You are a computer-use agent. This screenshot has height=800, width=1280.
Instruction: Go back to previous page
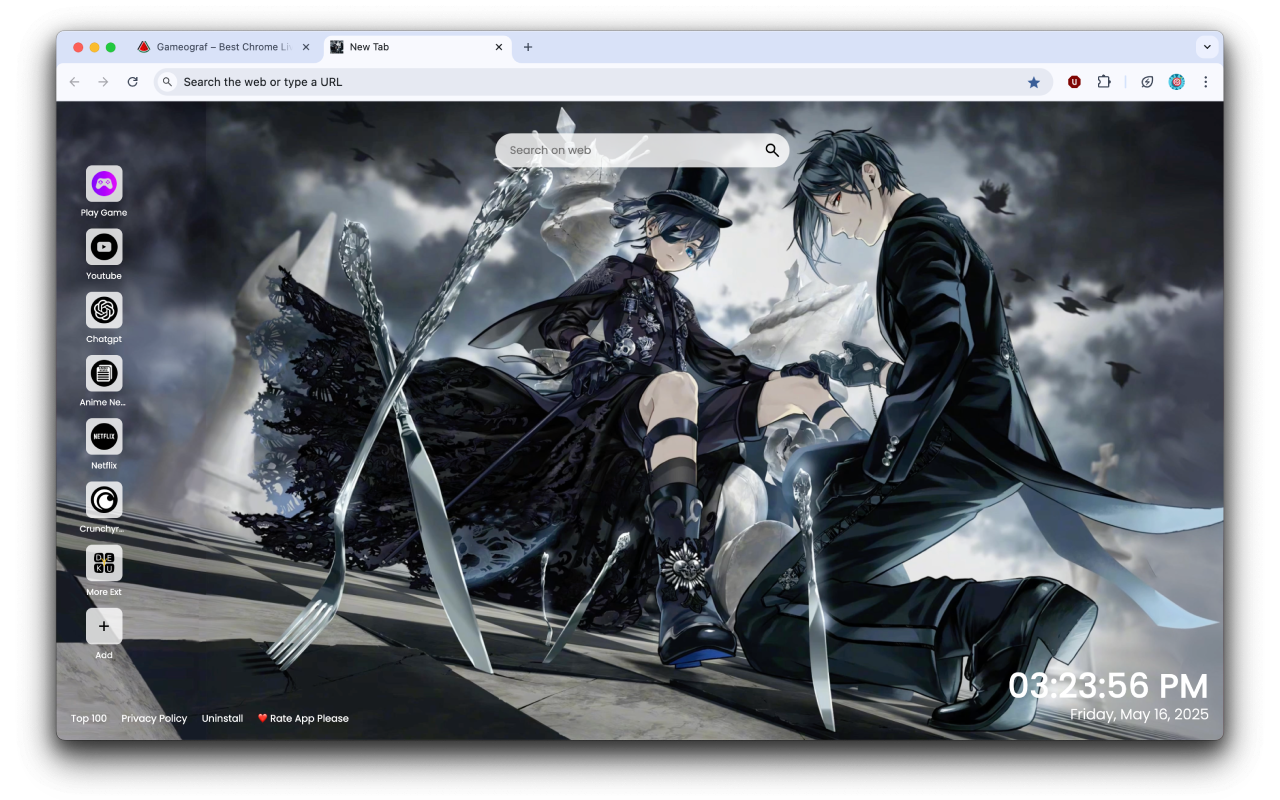(74, 82)
